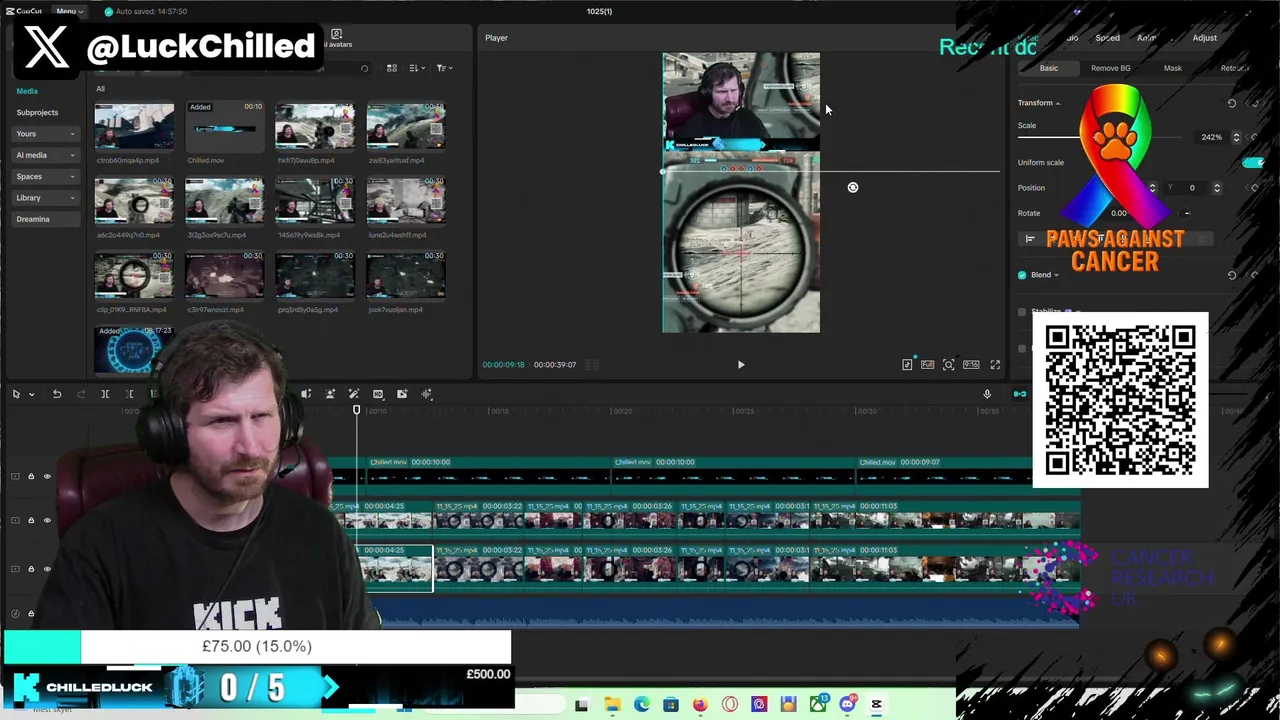Expand the AI media category
This screenshot has height=720, width=1280.
click(45, 155)
